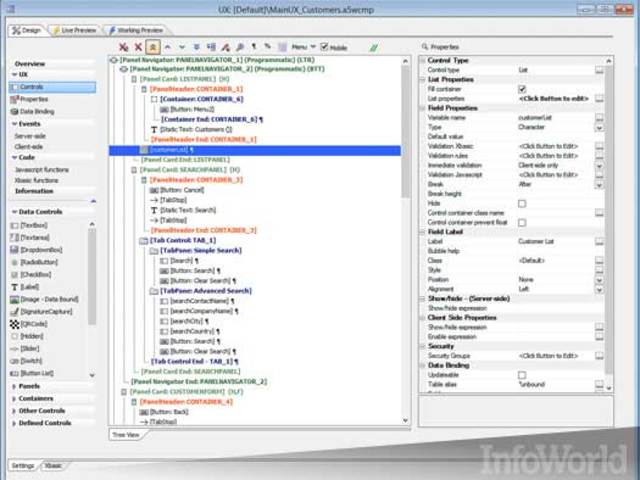Open the Type property dropdown
Image resolution: width=640 pixels, height=480 pixels.
point(599,127)
